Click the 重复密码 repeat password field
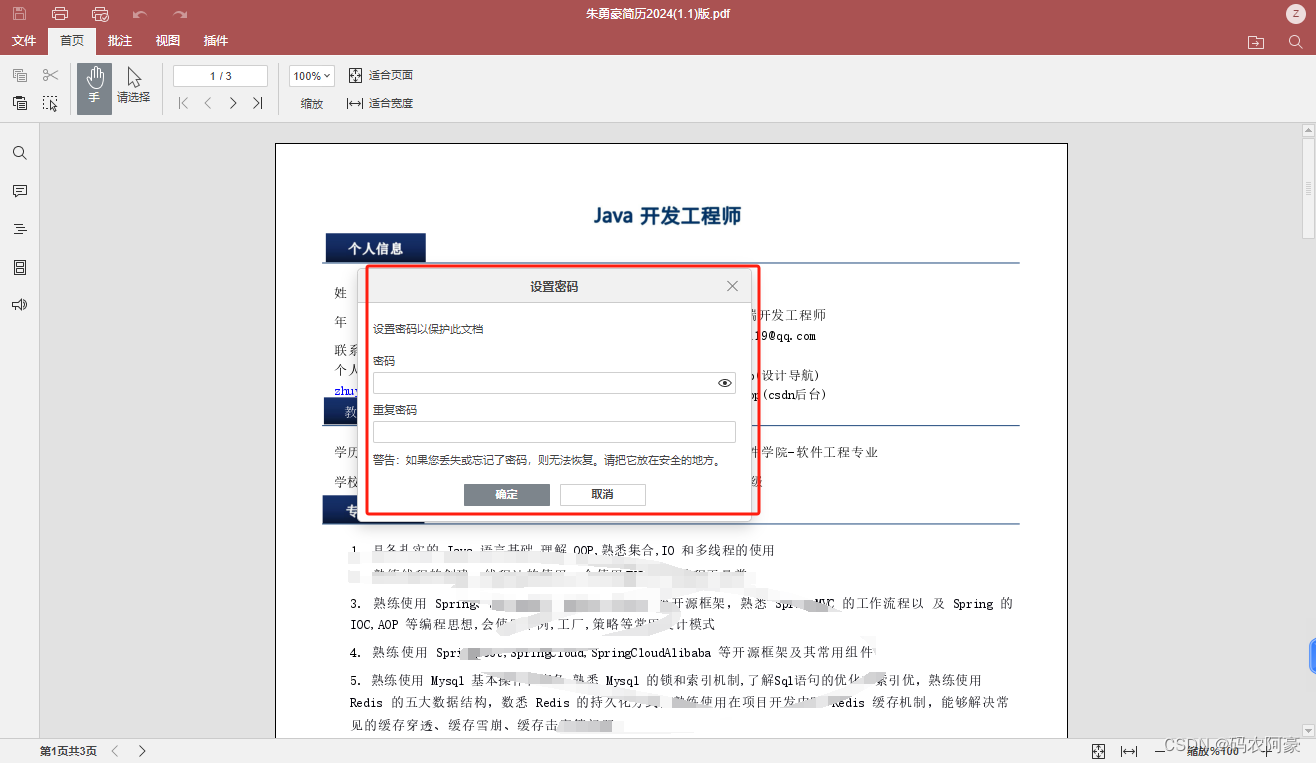This screenshot has height=763, width=1316. coord(554,432)
